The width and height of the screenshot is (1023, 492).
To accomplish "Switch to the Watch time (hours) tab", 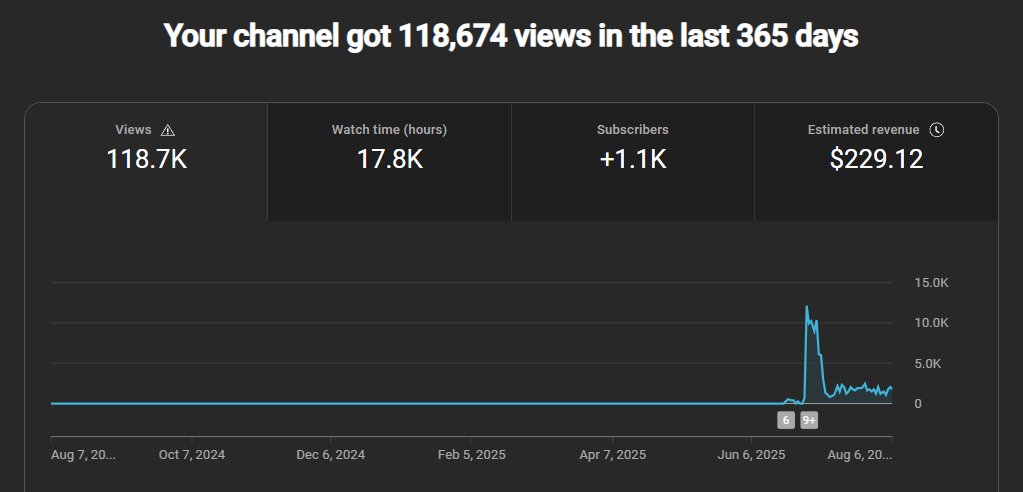I will coord(389,160).
